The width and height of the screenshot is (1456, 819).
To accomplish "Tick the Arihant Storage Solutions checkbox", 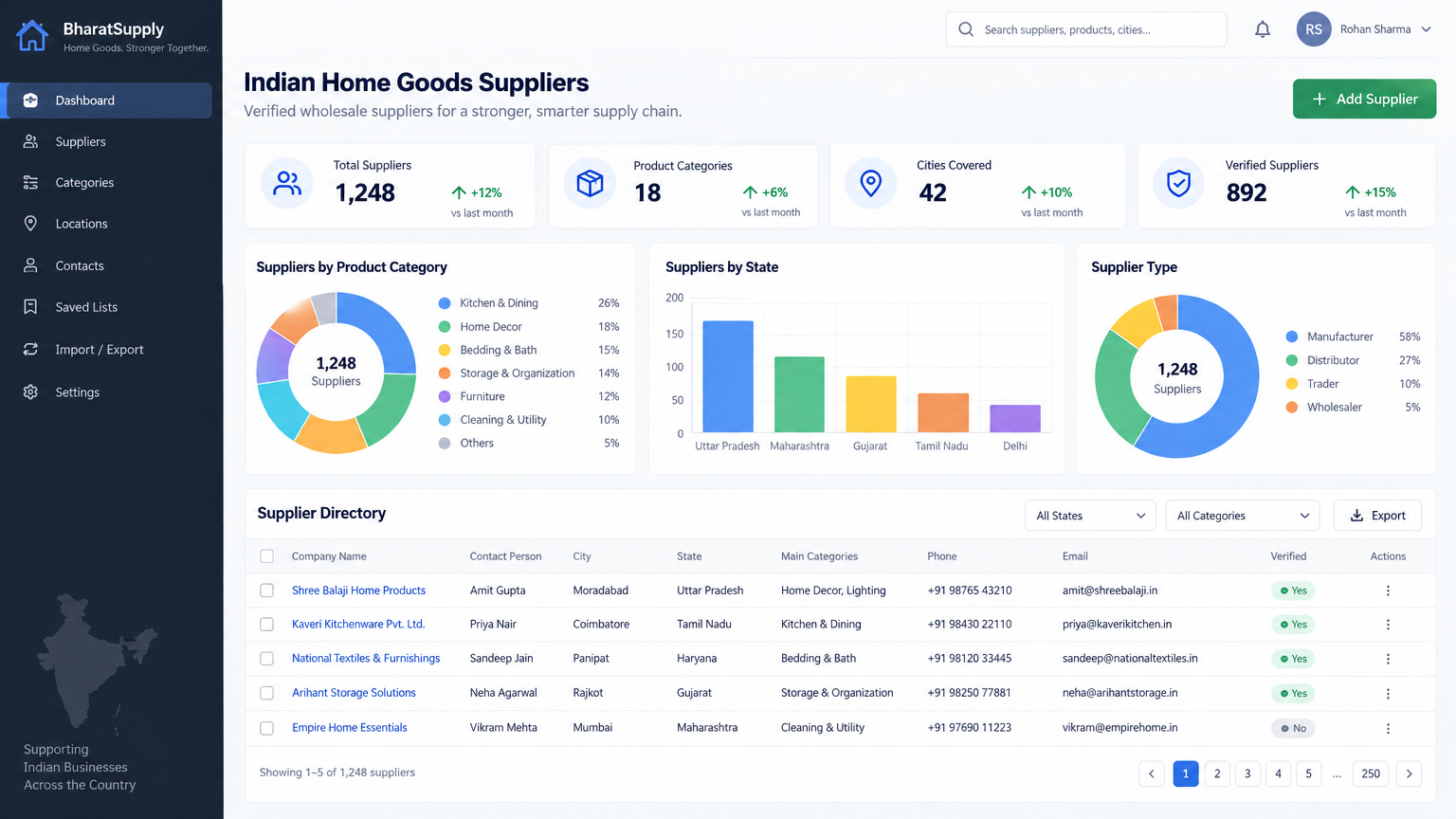I will point(266,693).
